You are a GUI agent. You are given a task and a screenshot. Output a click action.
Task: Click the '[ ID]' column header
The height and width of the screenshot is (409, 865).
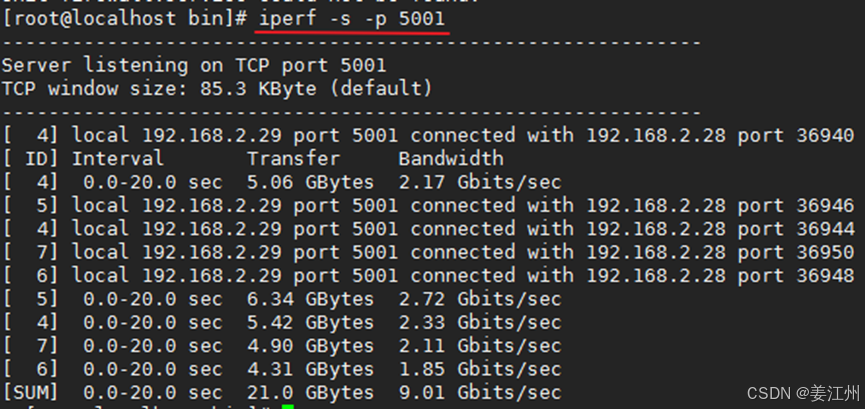30,159
